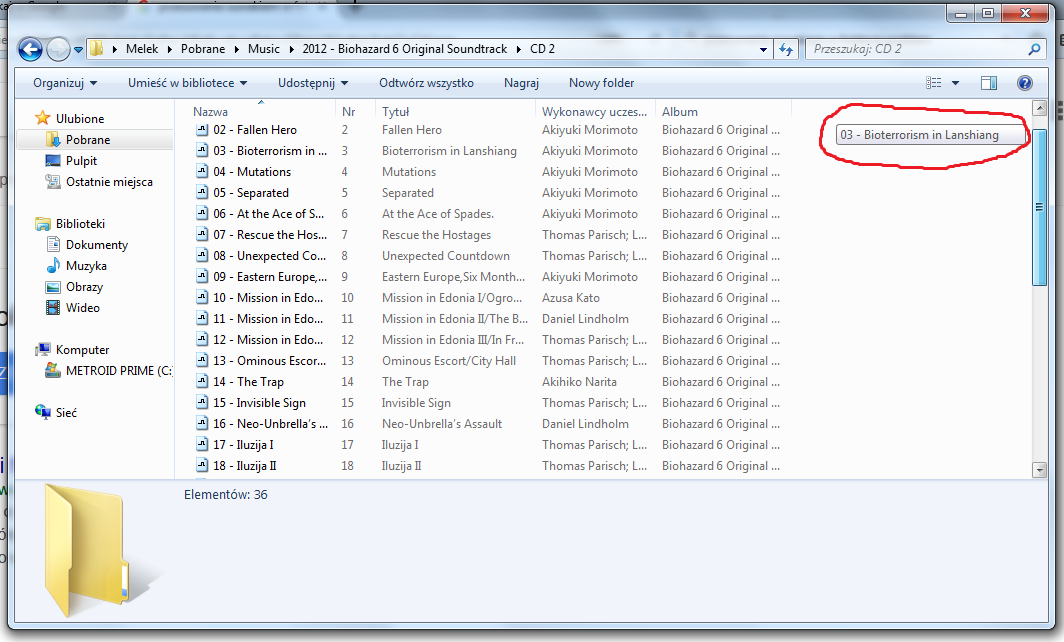Click the Nagraj button
1064x642 pixels.
tap(521, 83)
